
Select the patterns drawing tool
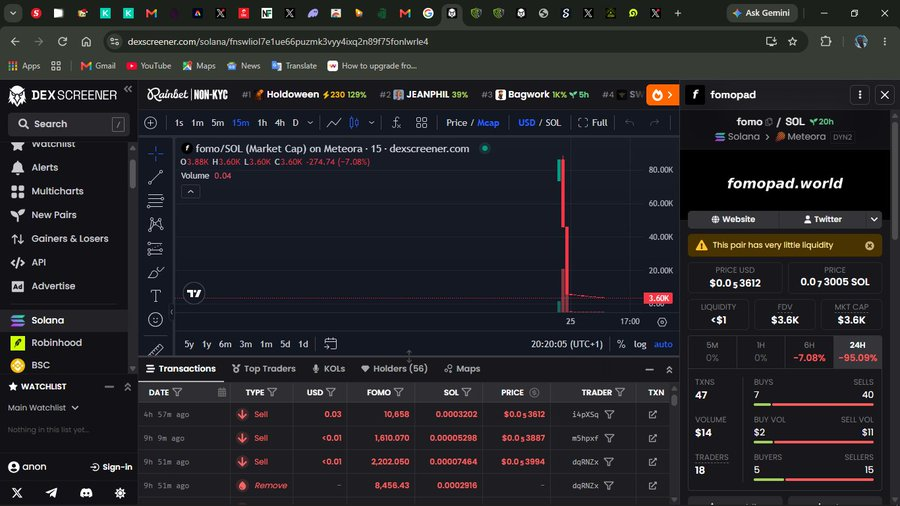pyautogui.click(x=156, y=224)
